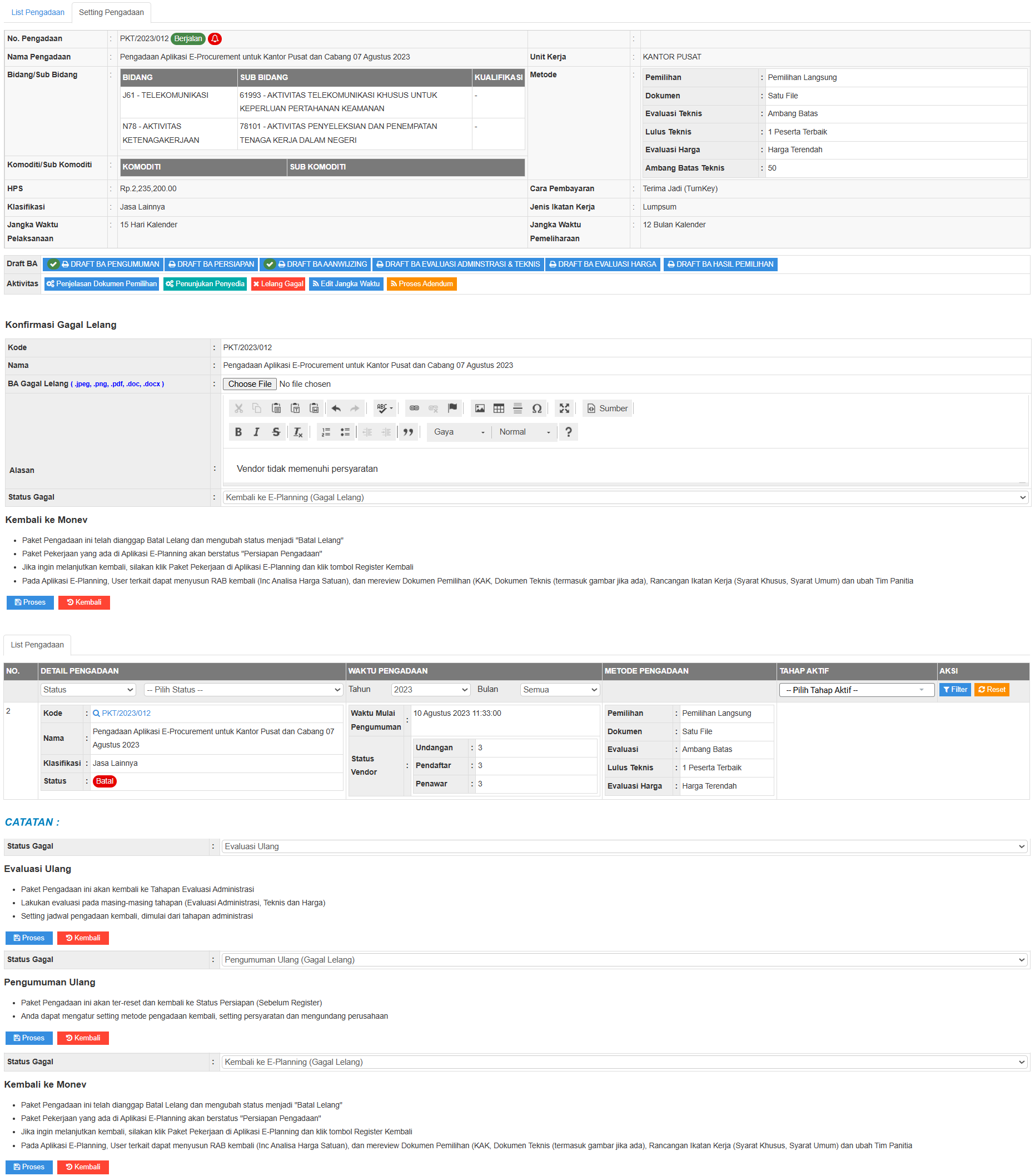Undo the last edit in the editor
Viewport: 1035px width, 1176px height.
tap(336, 408)
